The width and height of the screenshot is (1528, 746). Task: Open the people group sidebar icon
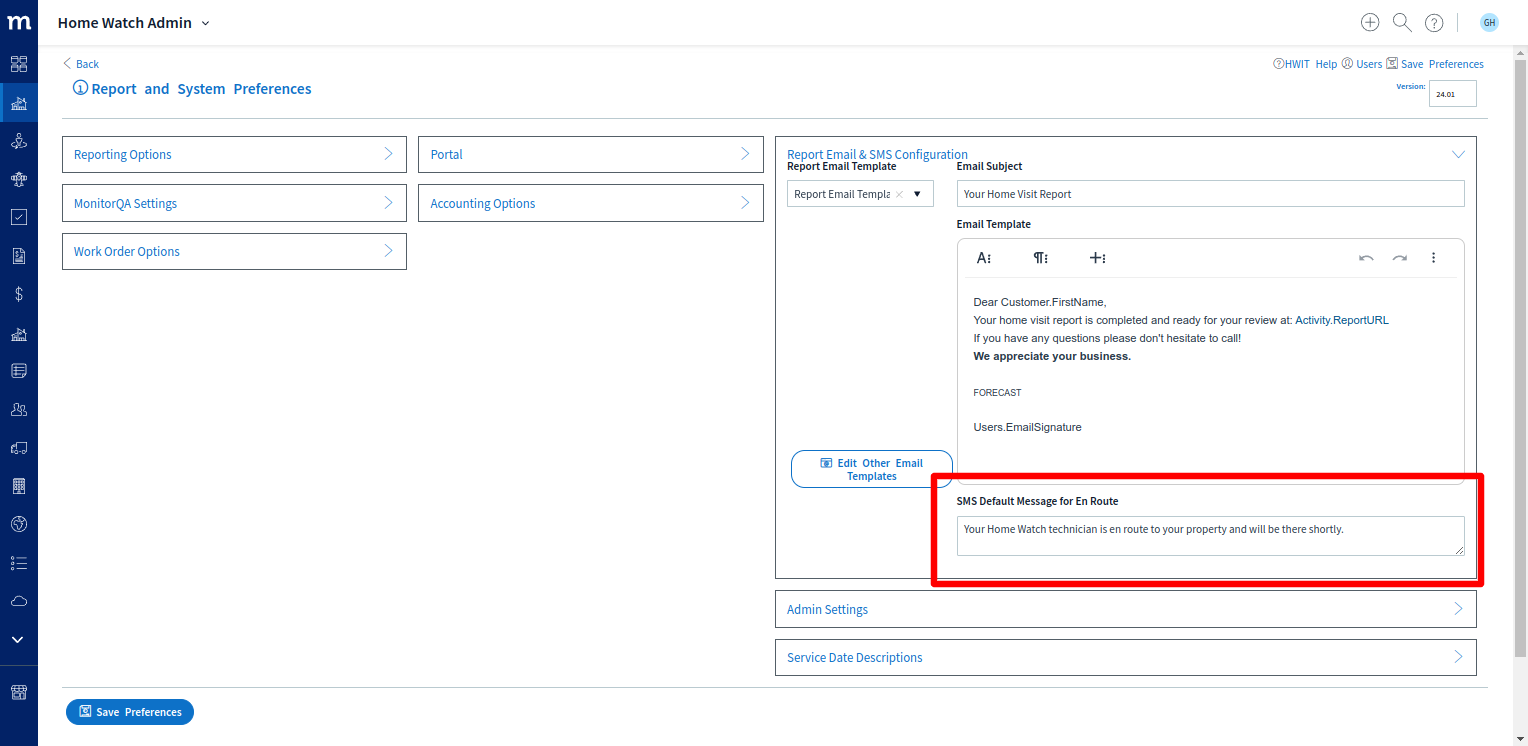pyautogui.click(x=19, y=409)
